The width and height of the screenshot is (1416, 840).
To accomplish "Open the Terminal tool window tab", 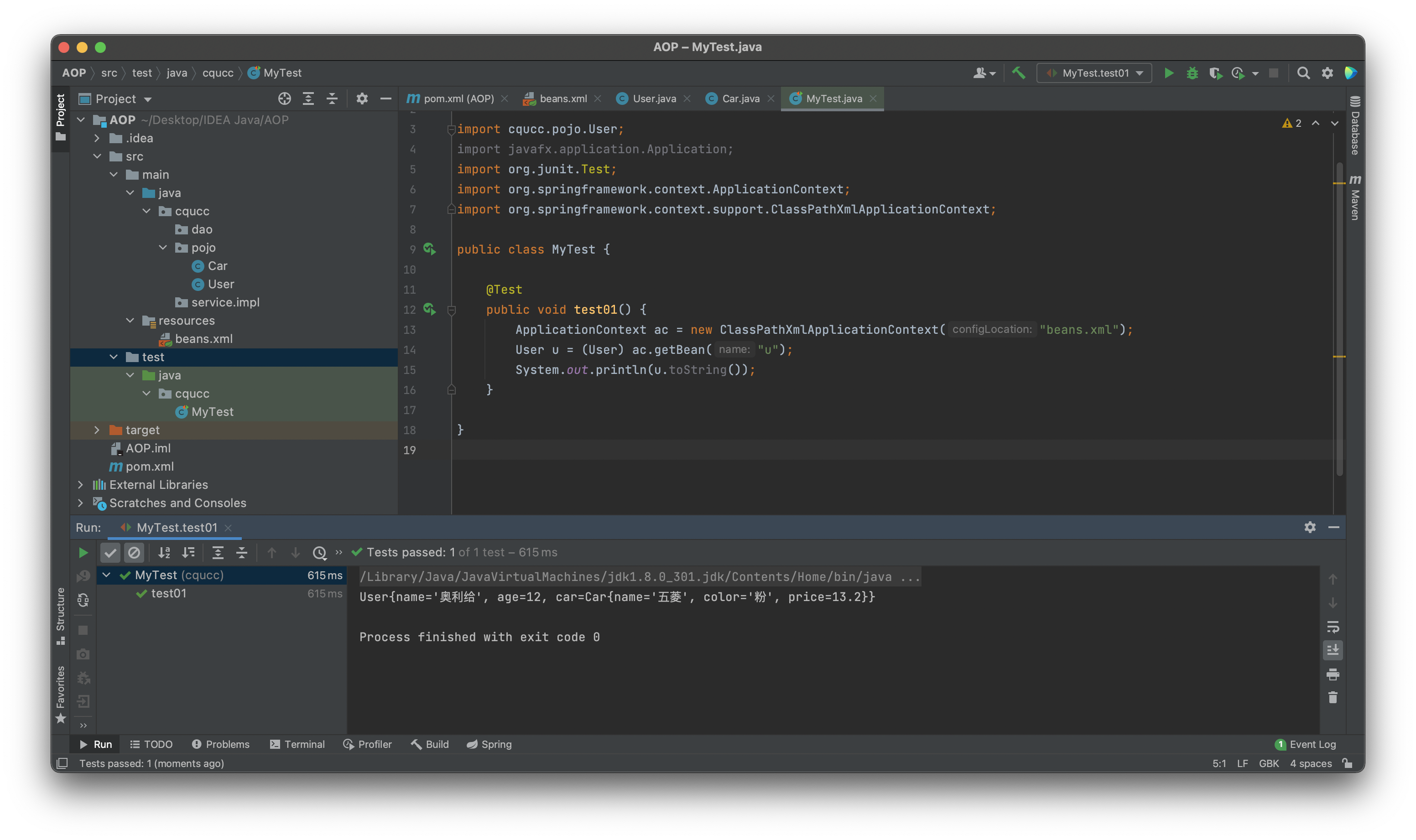I will (297, 744).
